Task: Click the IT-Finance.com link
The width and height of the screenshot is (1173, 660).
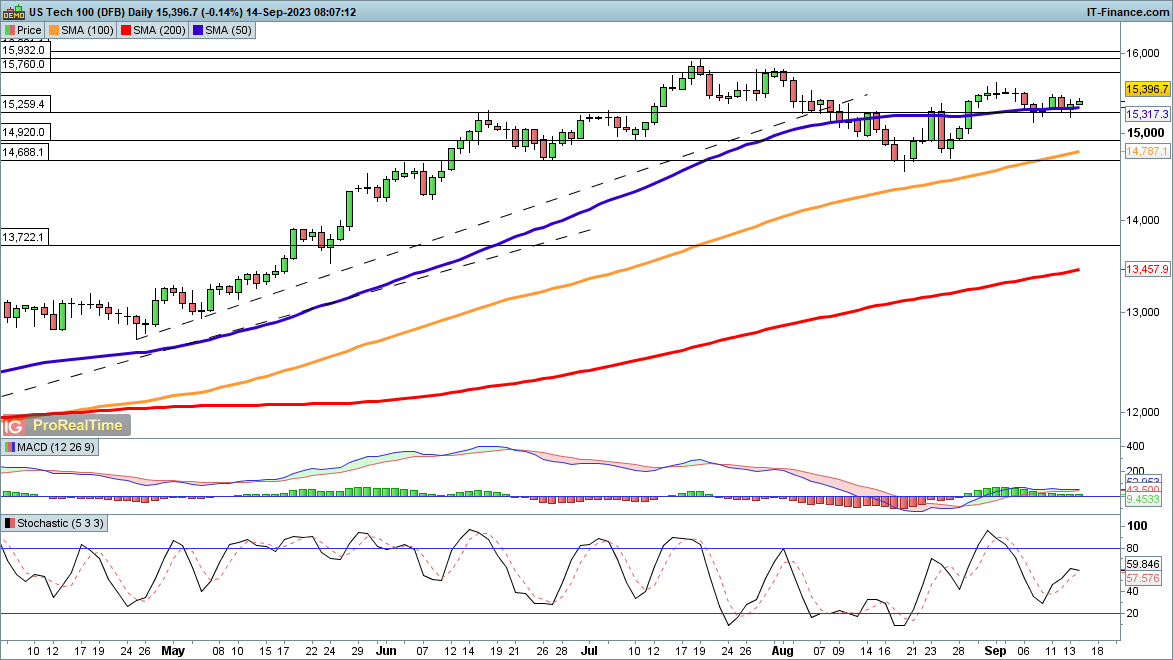Action: (1127, 12)
